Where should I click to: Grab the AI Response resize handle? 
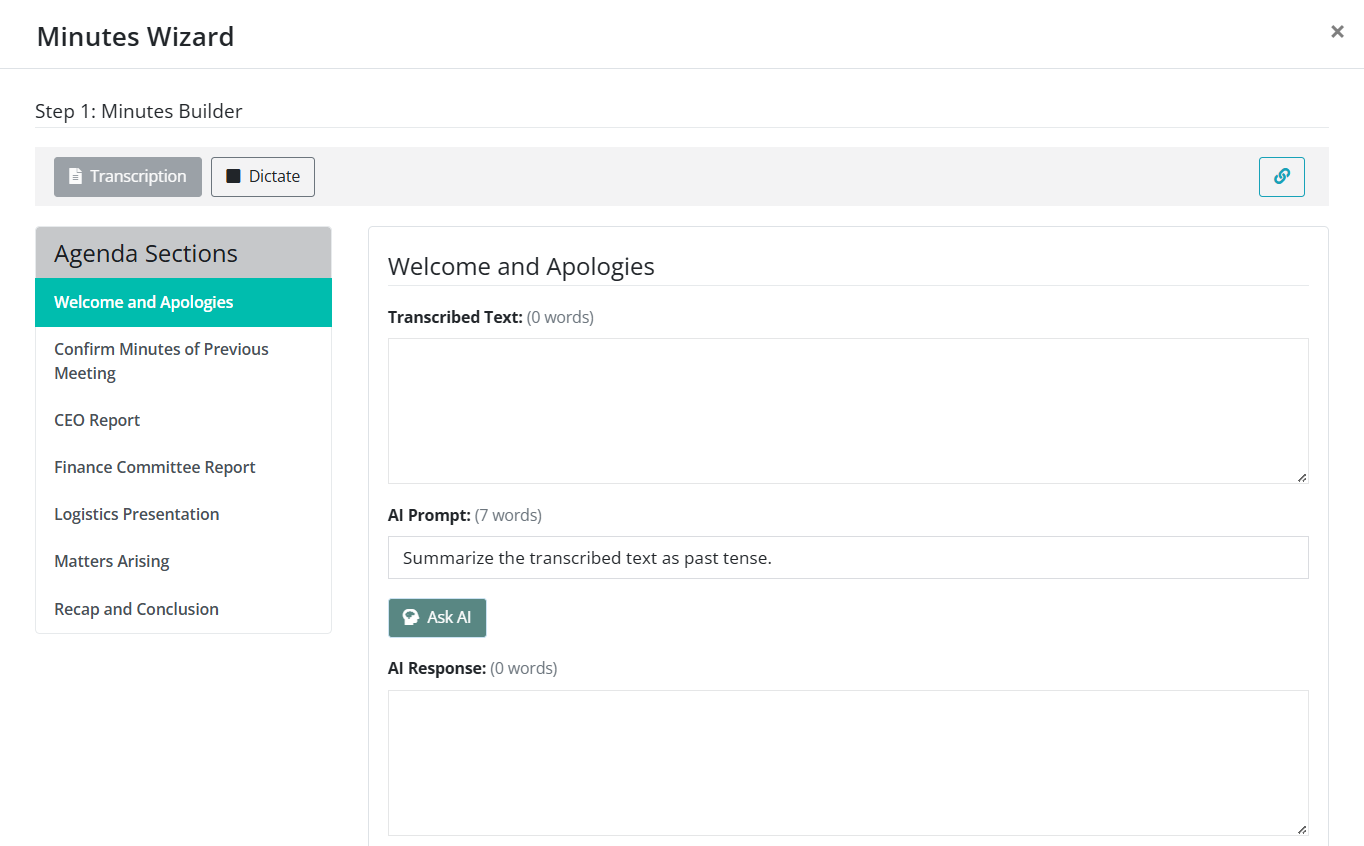point(1301,829)
